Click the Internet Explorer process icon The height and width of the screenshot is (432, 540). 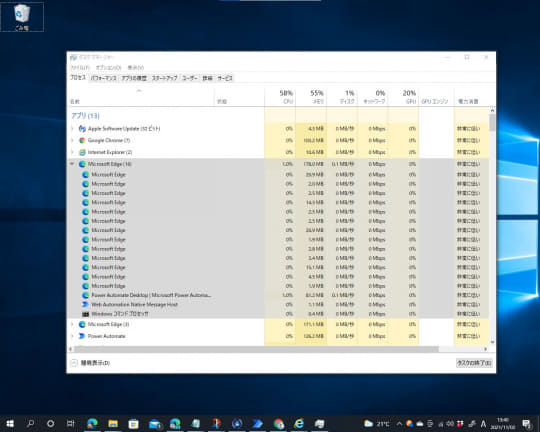tap(82, 152)
